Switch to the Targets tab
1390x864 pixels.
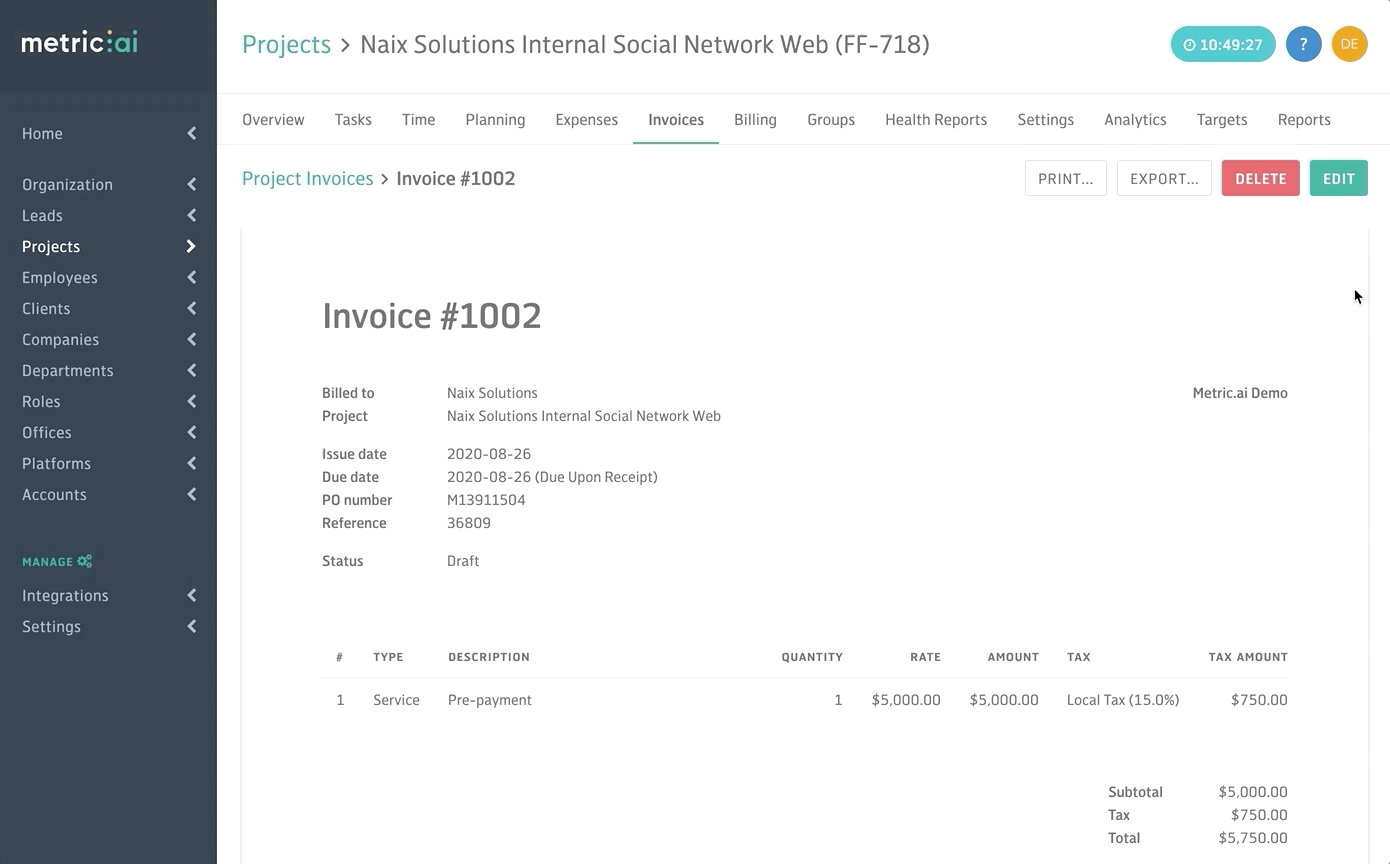pyautogui.click(x=1222, y=119)
